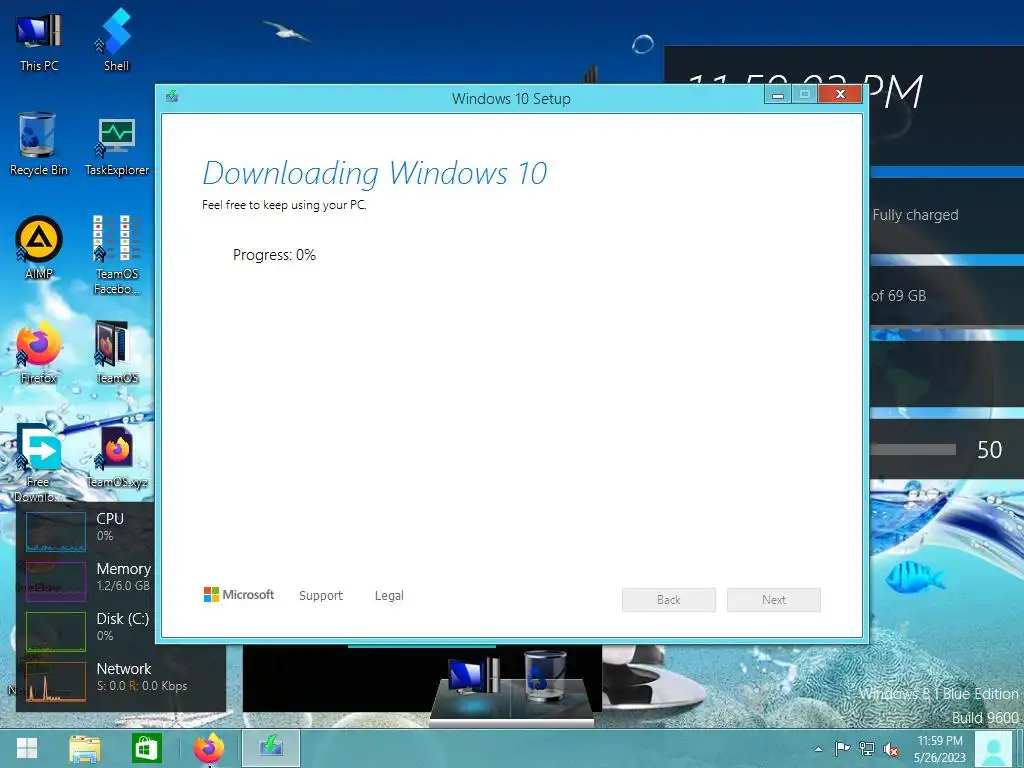
Task: Click the Windows Start button
Action: [x=27, y=748]
